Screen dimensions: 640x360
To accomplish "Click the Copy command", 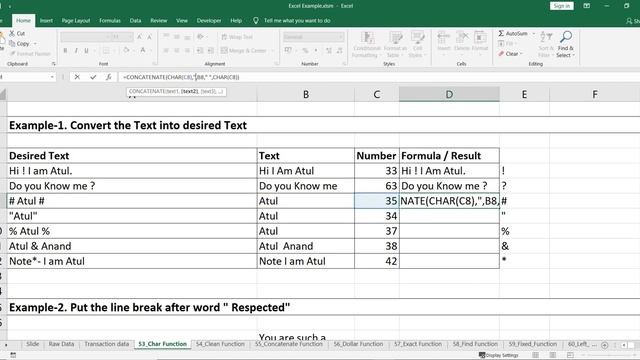I will point(19,43).
